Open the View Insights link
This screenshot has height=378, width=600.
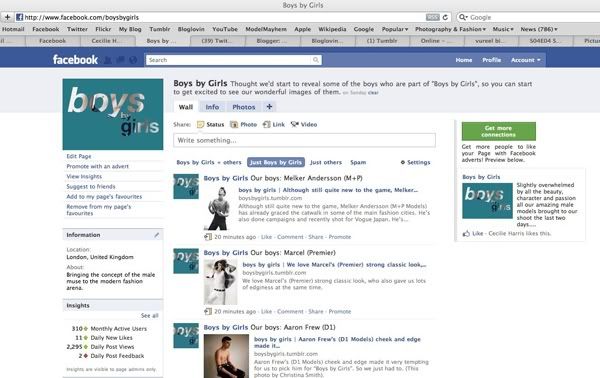click(x=84, y=176)
